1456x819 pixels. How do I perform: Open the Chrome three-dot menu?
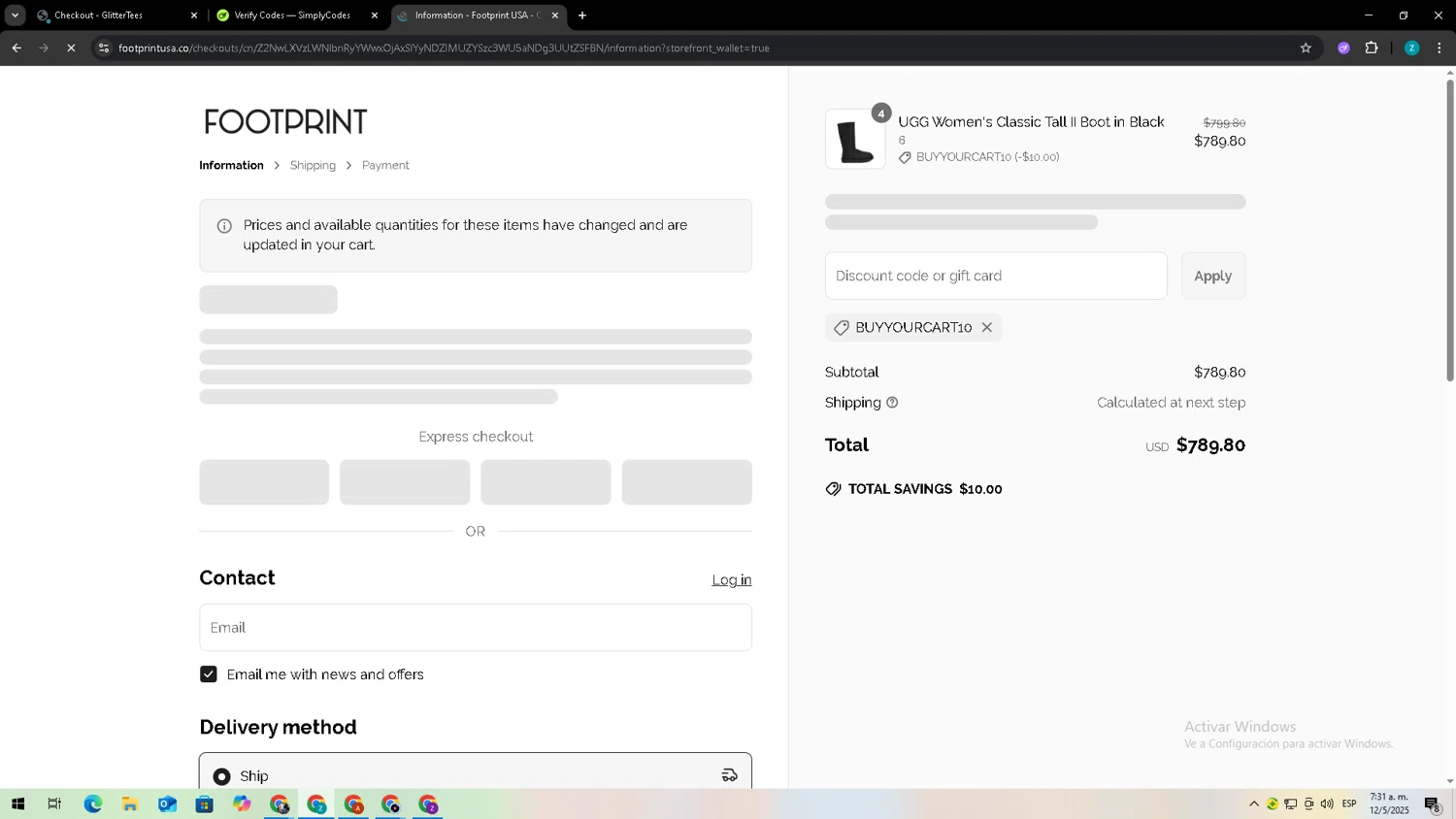coord(1439,48)
